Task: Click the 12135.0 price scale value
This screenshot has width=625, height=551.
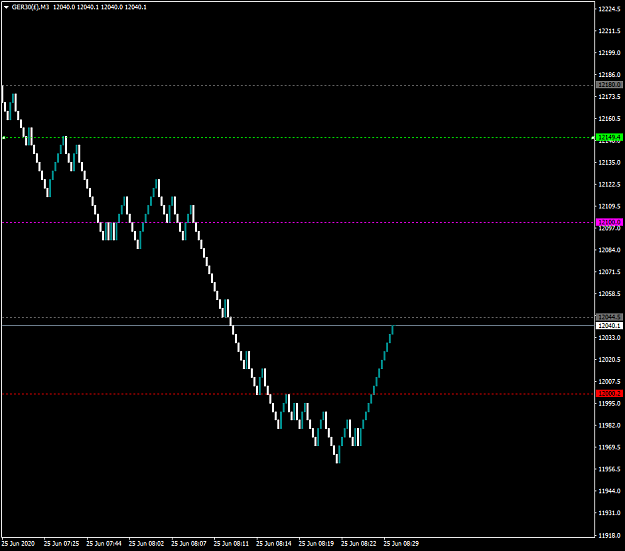Action: (x=609, y=162)
